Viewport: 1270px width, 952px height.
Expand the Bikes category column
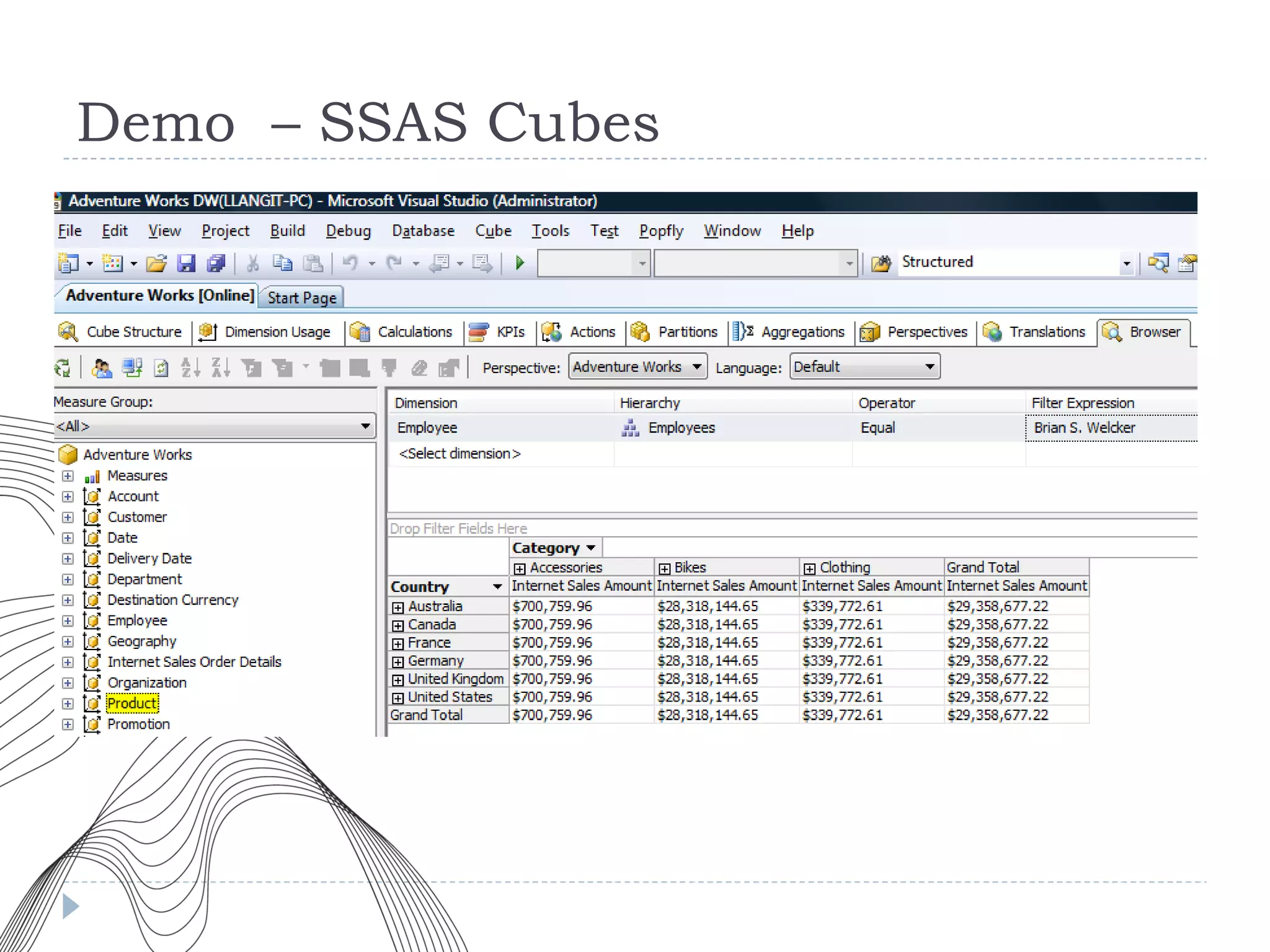[665, 568]
